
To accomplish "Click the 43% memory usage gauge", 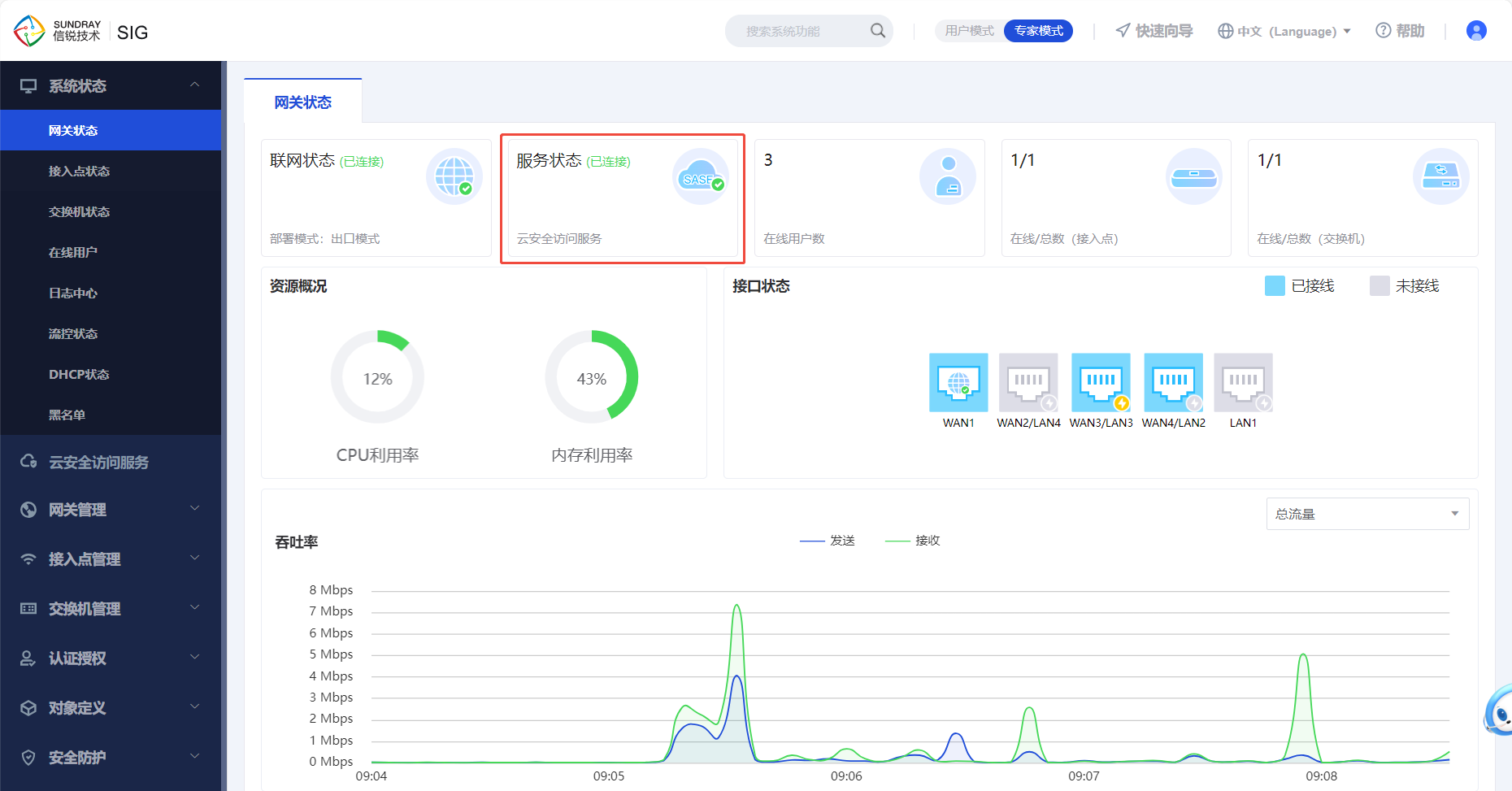I will [592, 377].
